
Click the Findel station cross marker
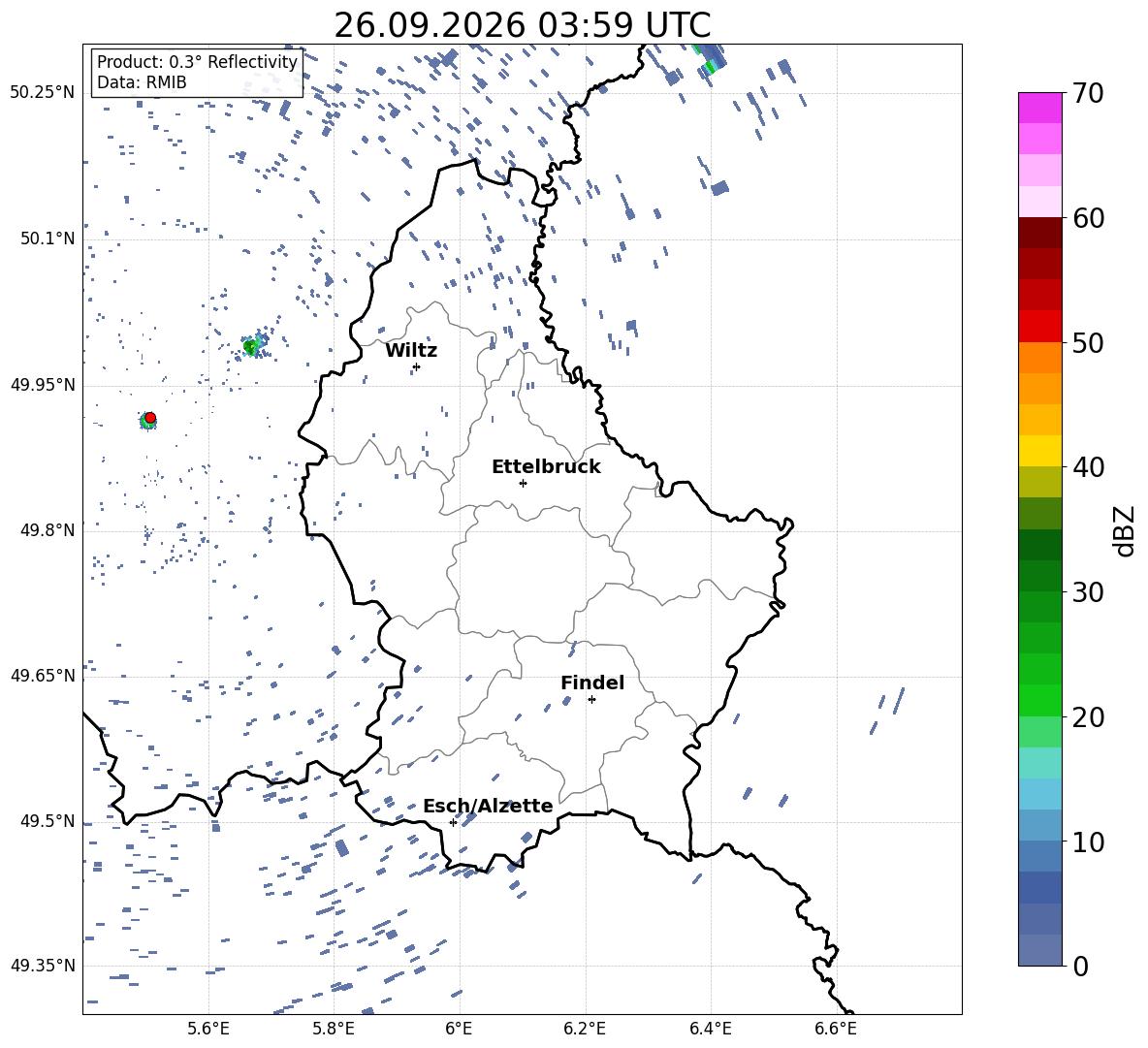pyautogui.click(x=591, y=700)
